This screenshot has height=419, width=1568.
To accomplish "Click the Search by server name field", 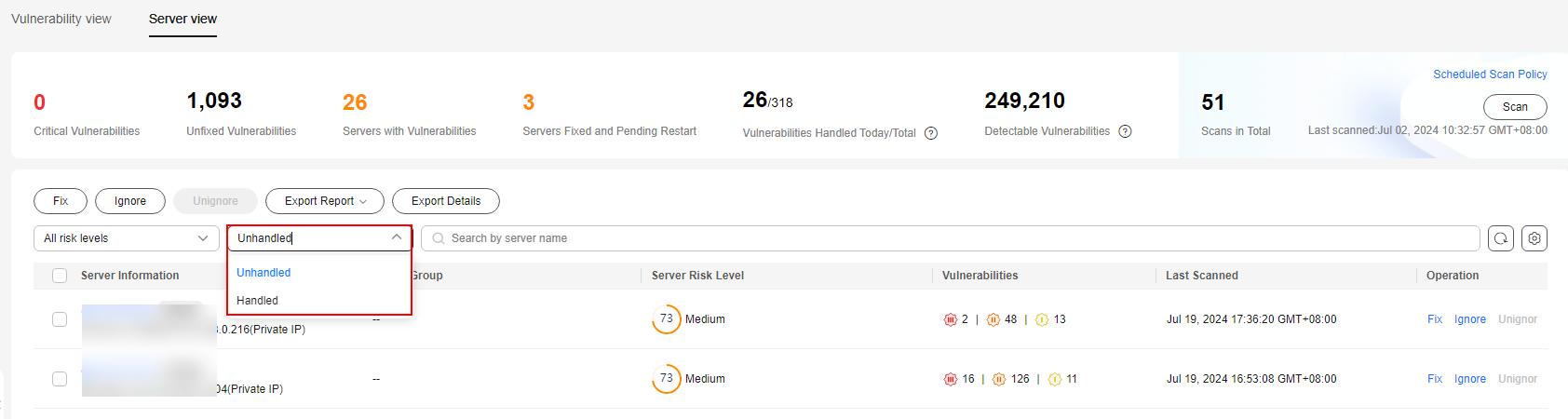I will click(950, 238).
